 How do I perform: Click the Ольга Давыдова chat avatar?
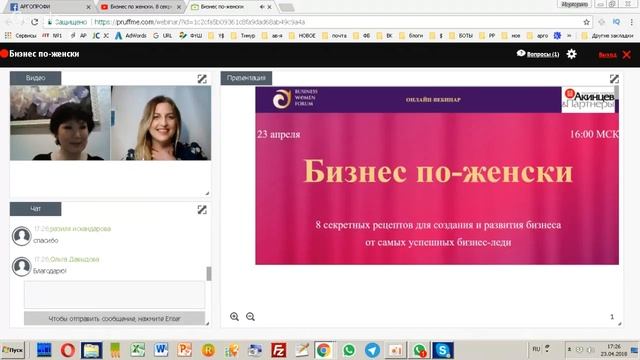pos(21,267)
